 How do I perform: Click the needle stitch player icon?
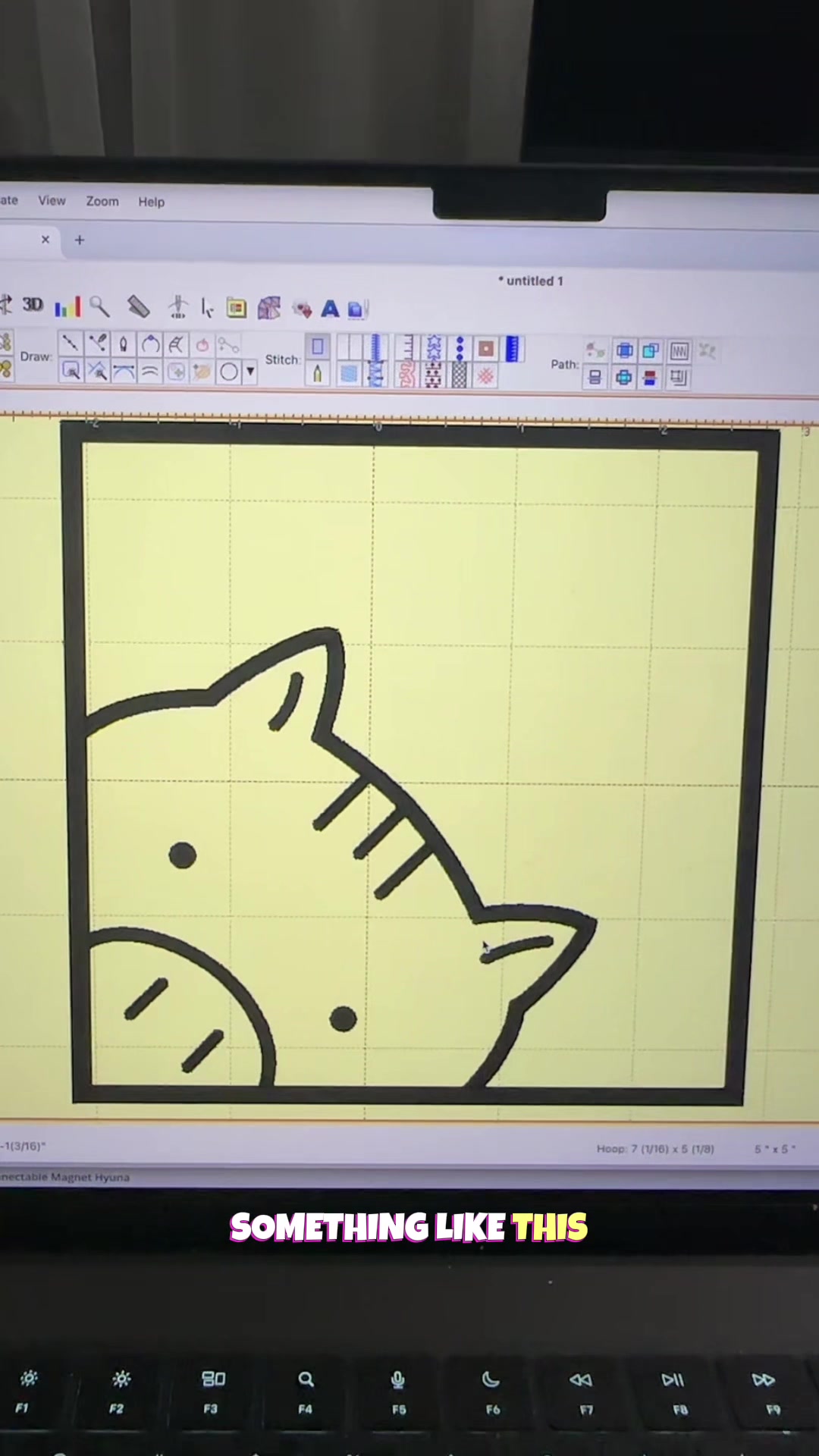pyautogui.click(x=178, y=306)
